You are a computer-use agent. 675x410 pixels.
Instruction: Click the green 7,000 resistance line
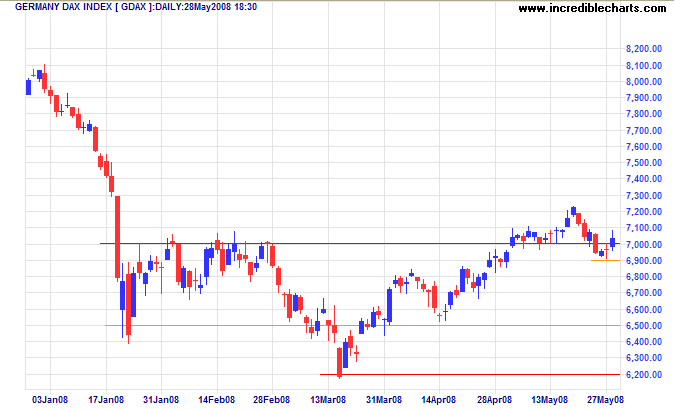pos(360,243)
